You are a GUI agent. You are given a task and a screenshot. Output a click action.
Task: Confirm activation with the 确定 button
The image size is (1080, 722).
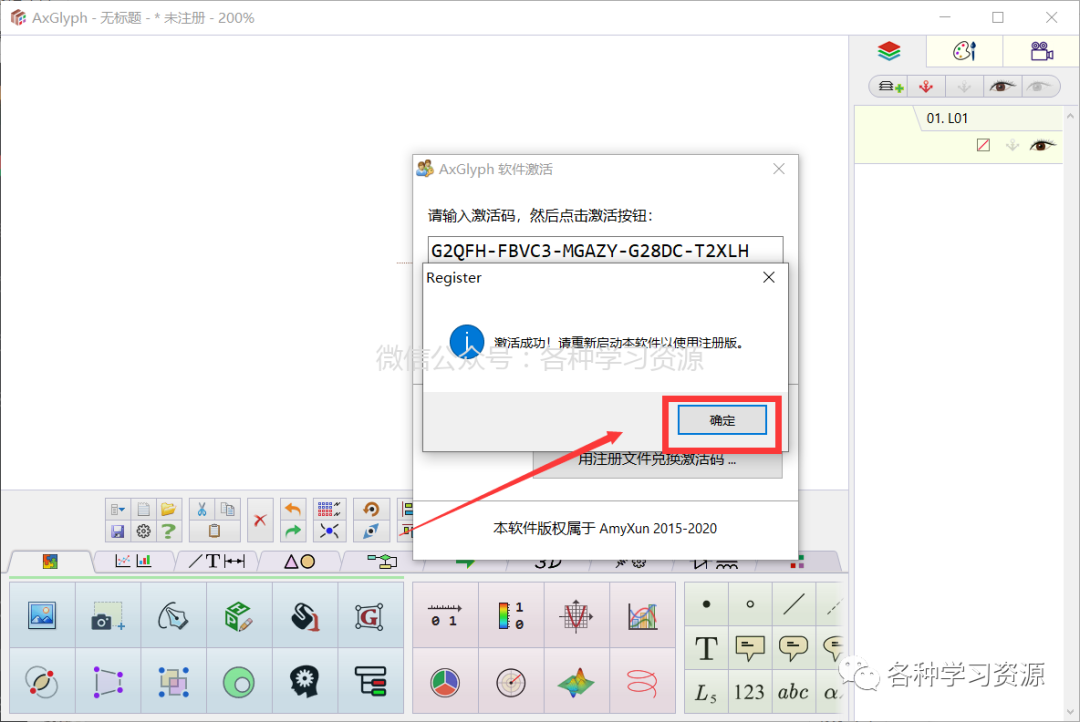tap(722, 420)
